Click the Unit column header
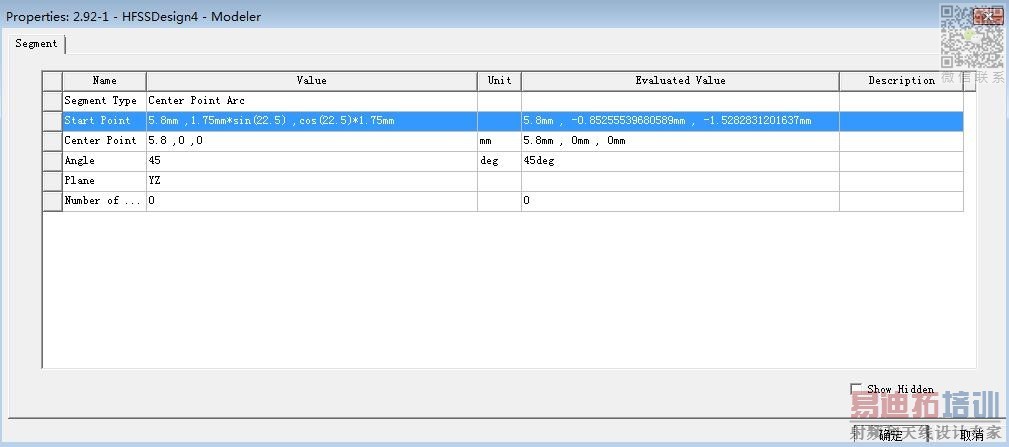The width and height of the screenshot is (1009, 447). [x=499, y=80]
